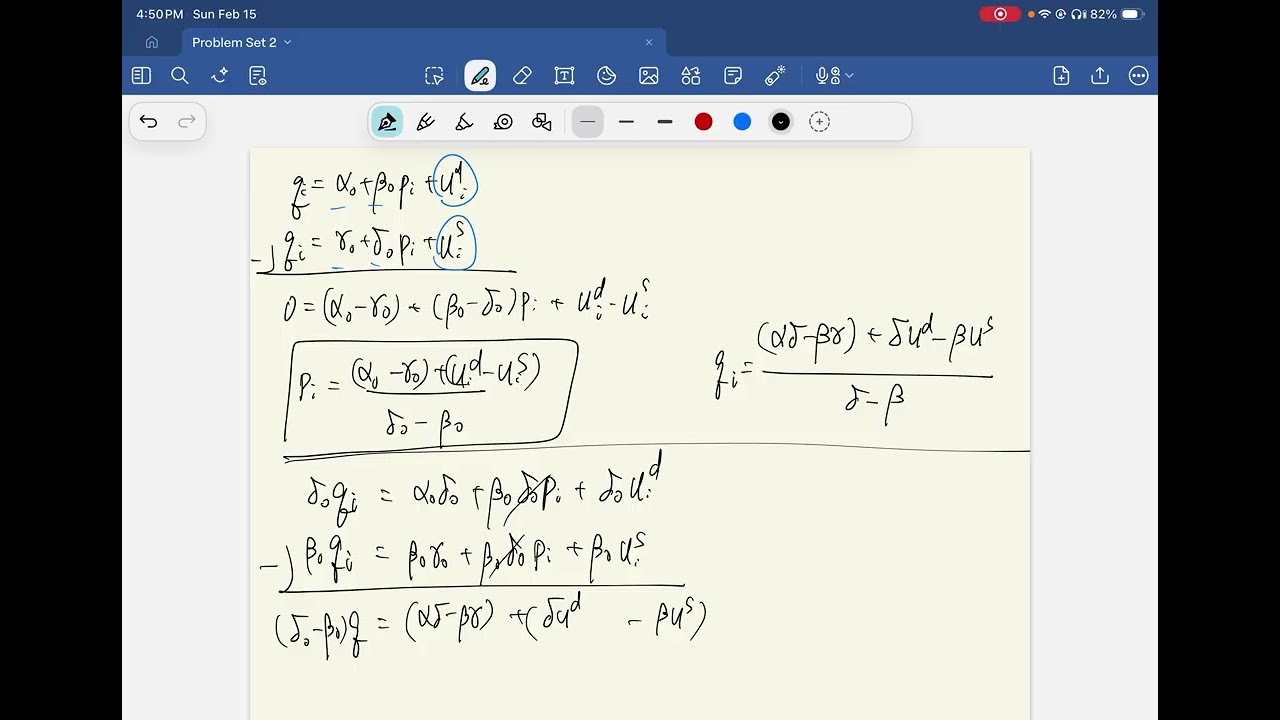Add a custom color preset

coord(819,122)
